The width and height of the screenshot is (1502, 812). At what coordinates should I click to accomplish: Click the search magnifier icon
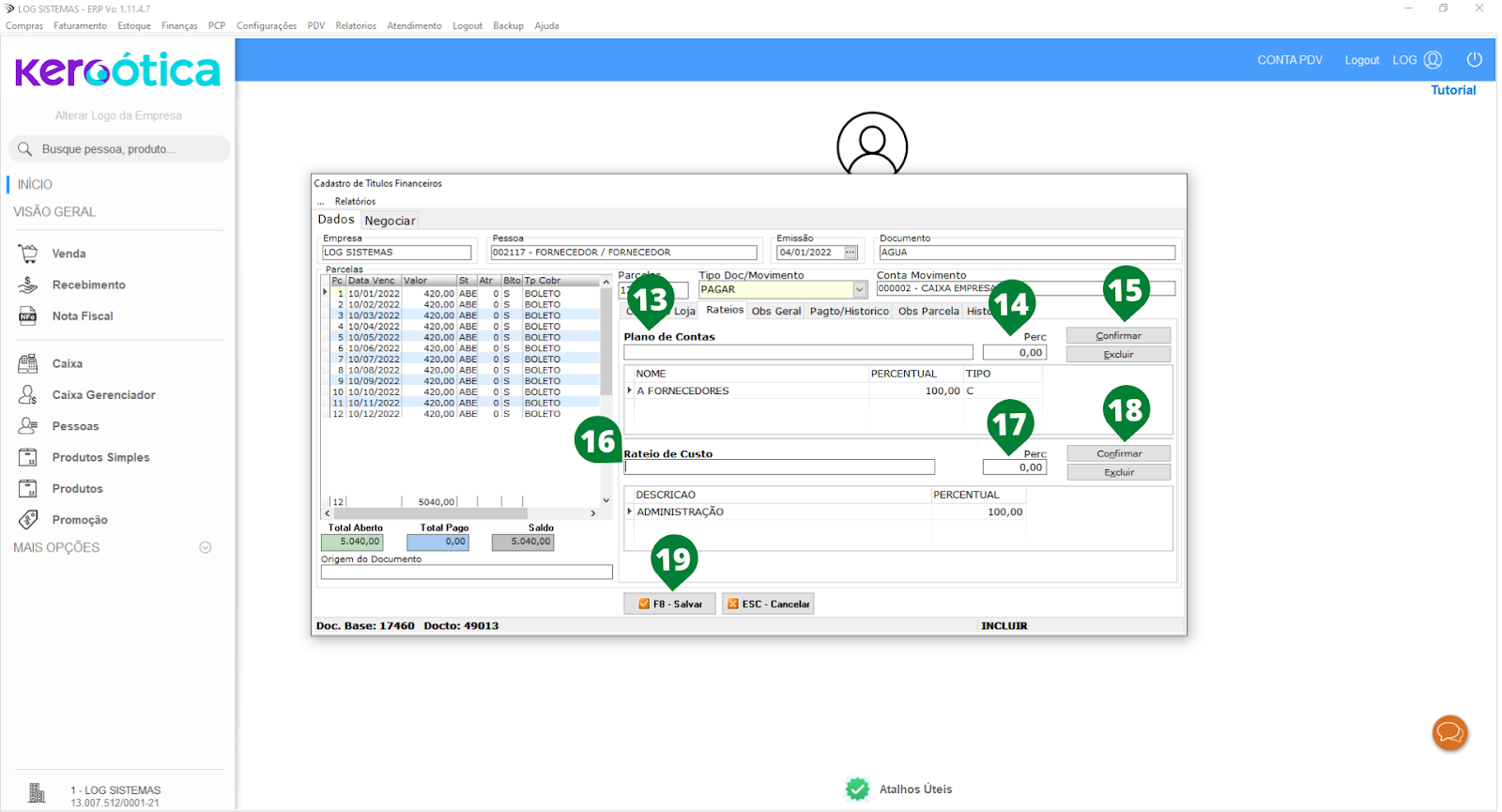click(x=25, y=149)
